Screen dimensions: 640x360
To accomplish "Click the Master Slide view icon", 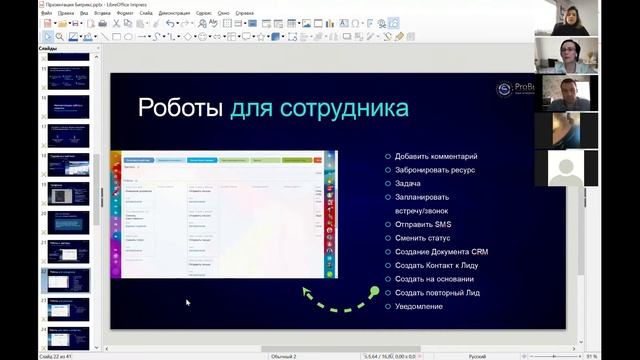I will [x=252, y=24].
